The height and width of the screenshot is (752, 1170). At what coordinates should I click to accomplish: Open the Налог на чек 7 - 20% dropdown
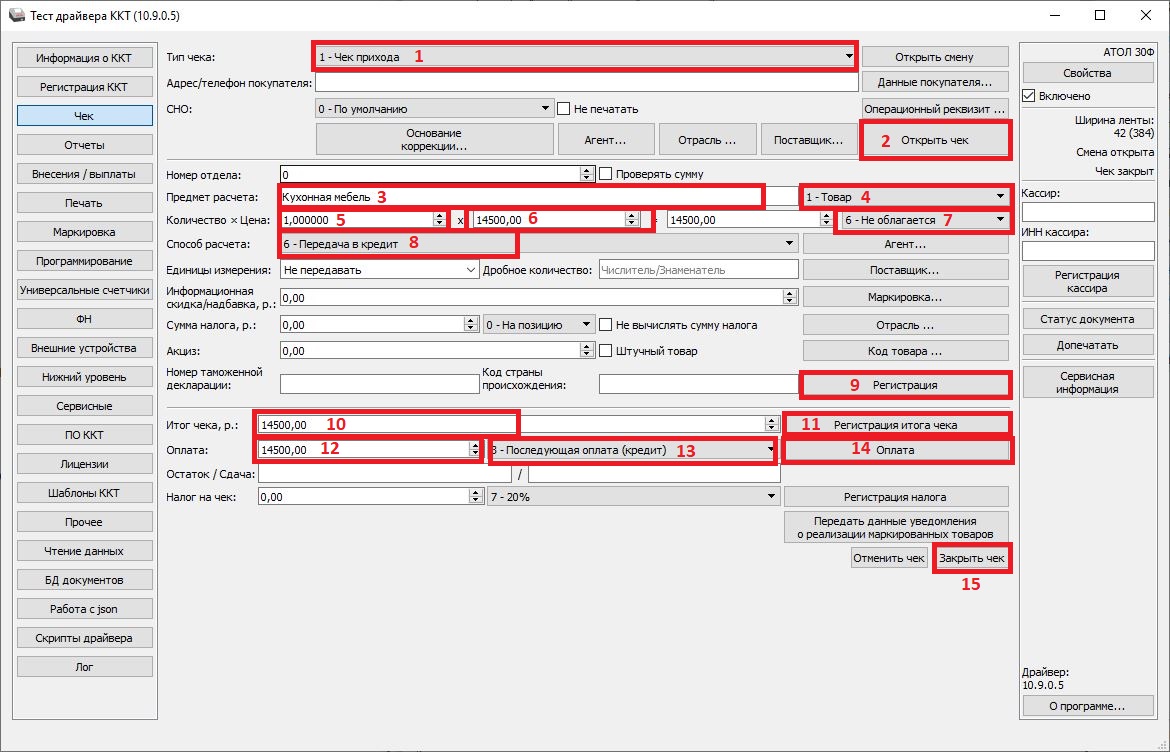click(x=771, y=496)
